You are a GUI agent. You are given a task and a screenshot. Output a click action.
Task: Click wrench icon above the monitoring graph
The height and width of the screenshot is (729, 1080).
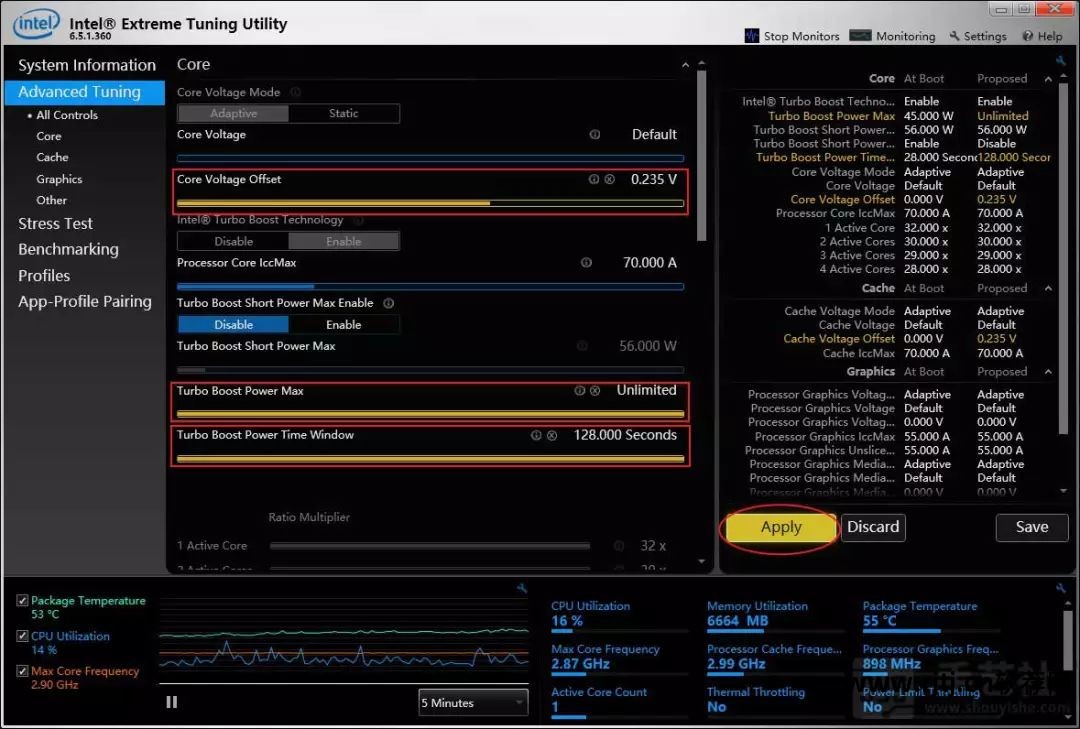(x=521, y=588)
